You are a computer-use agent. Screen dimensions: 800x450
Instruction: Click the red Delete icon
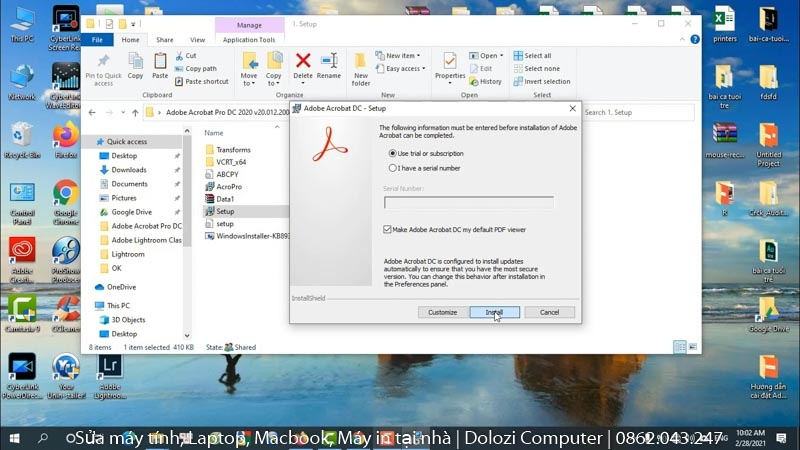pyautogui.click(x=303, y=61)
